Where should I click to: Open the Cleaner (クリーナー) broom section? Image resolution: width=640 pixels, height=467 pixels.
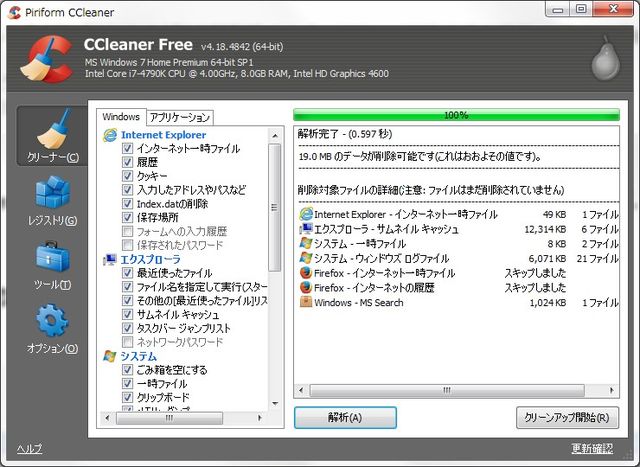tap(52, 136)
